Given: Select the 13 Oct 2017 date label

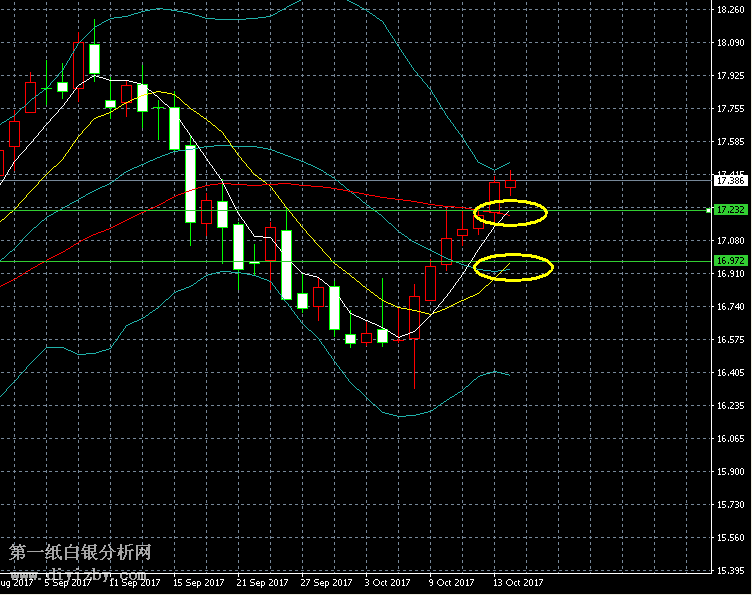Looking at the screenshot, I should 518,582.
